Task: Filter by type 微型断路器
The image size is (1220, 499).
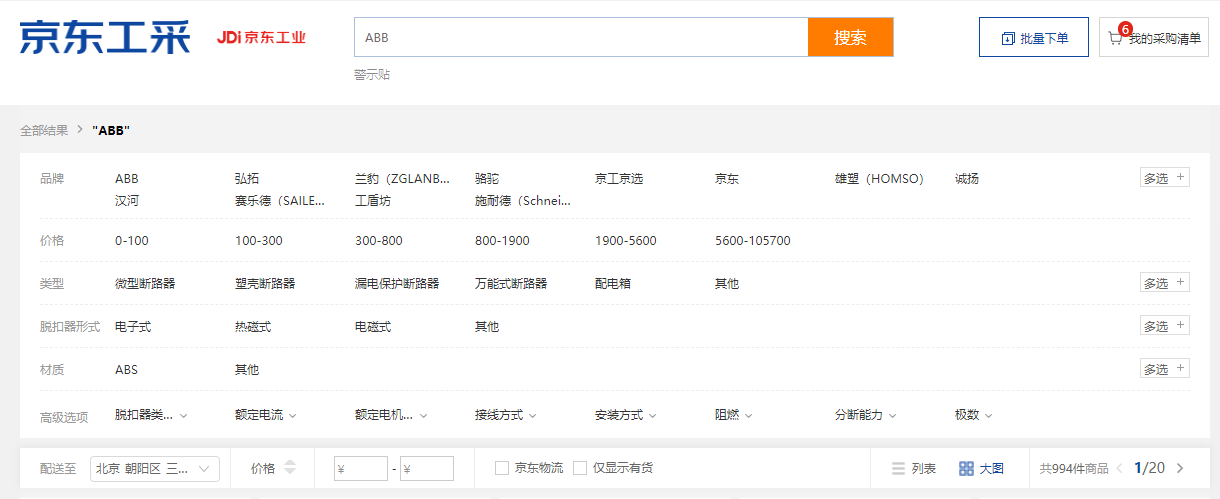Action: [x=145, y=284]
